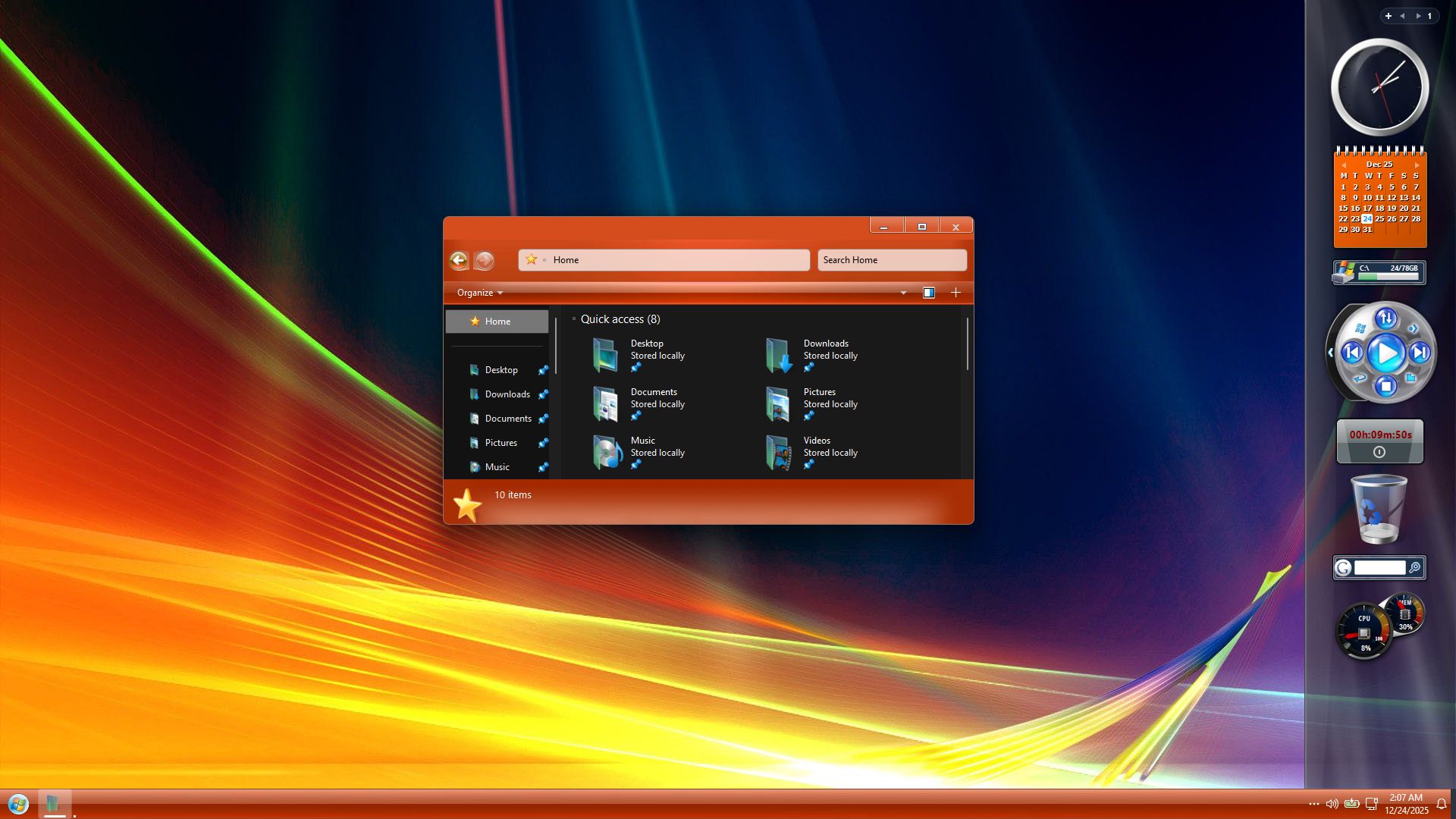The height and width of the screenshot is (819, 1456).
Task: Show hidden tray icons overflow
Action: click(1313, 804)
